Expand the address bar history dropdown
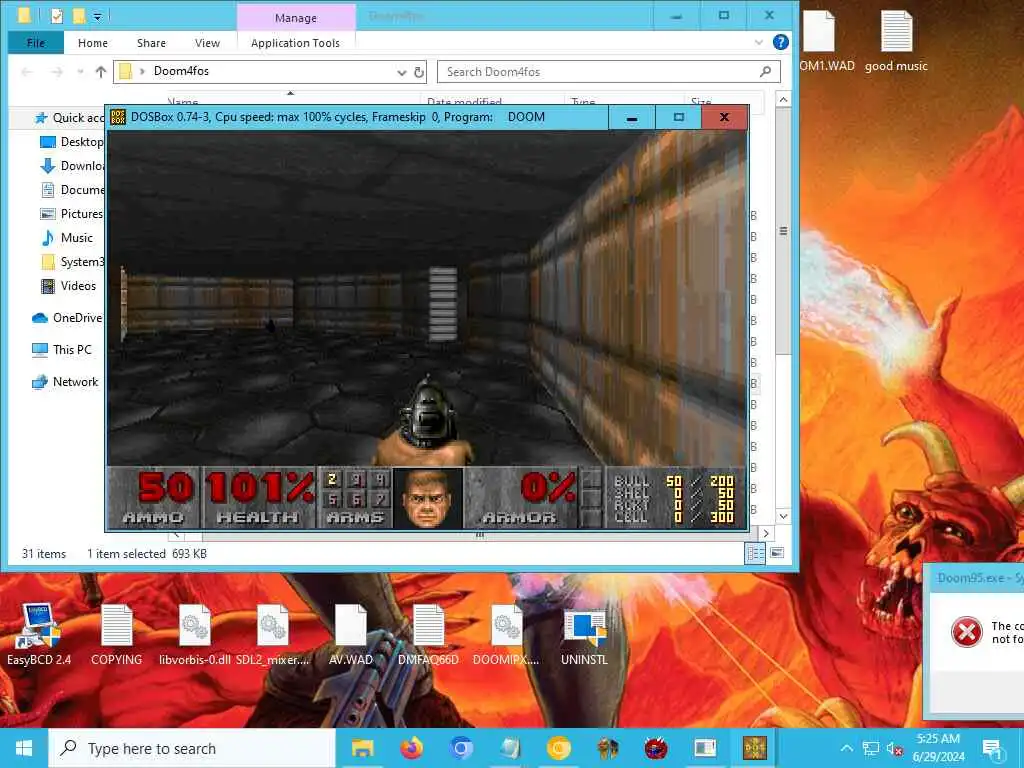This screenshot has height=768, width=1024. [402, 72]
